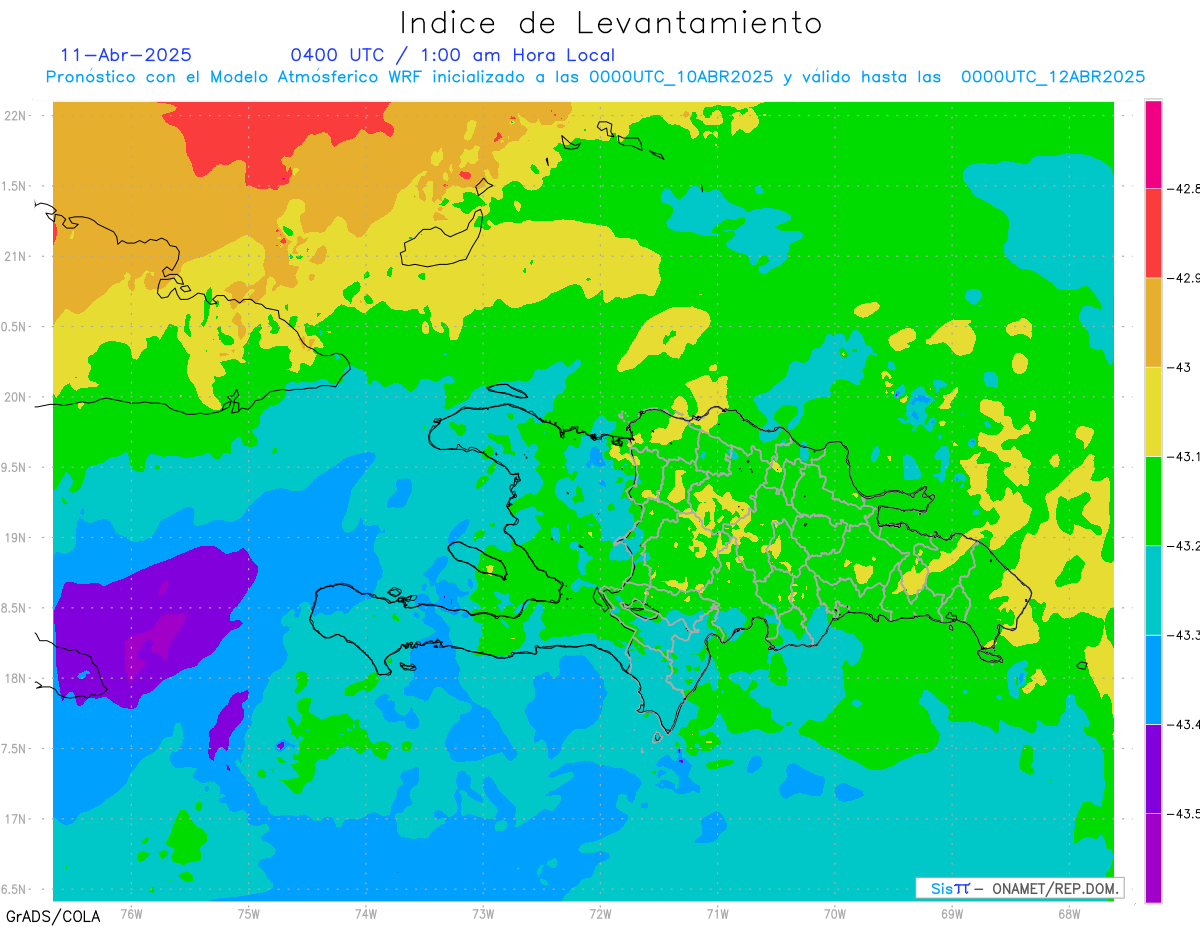Click the '-43.5' color scale value

pos(1186,813)
